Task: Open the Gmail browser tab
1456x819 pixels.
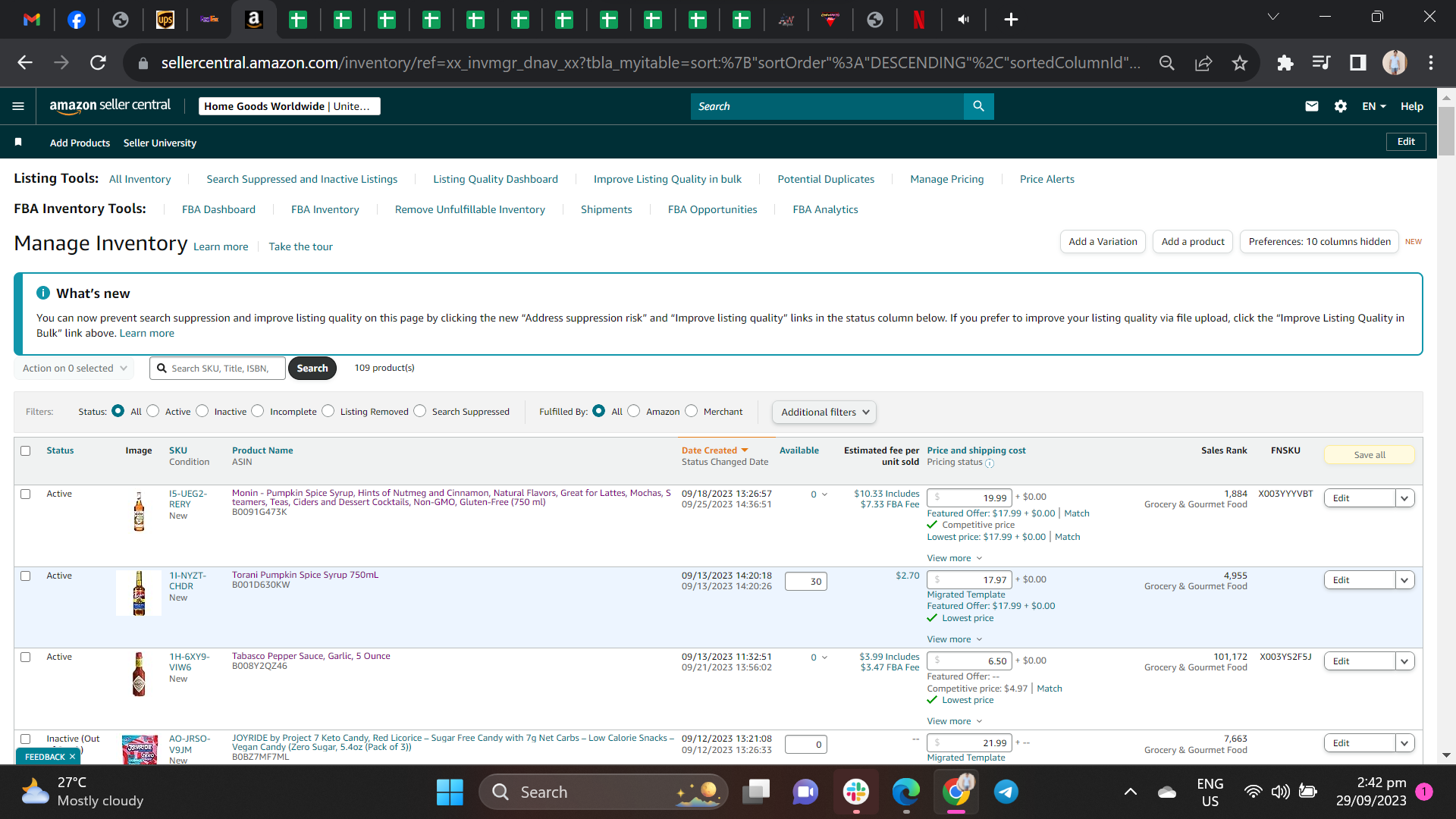Action: tap(32, 20)
